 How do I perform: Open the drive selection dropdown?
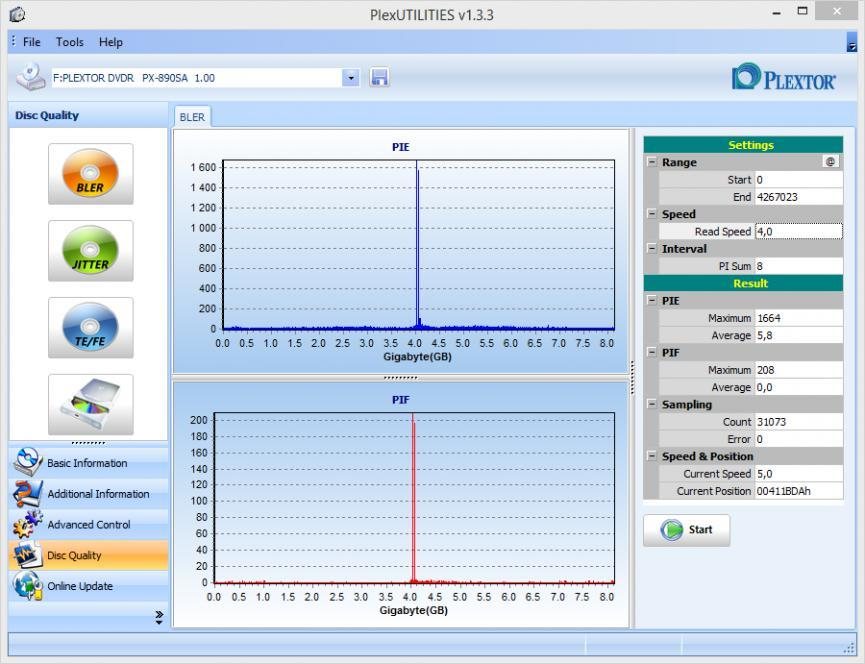coord(351,78)
